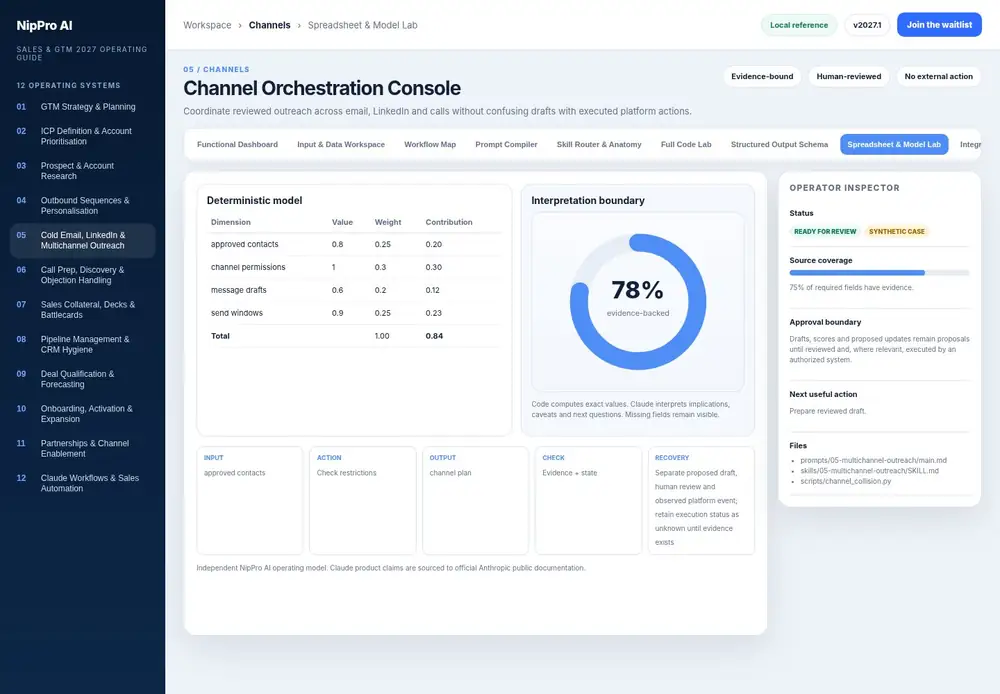Click the No external action pill
The image size is (1000, 694).
[938, 76]
